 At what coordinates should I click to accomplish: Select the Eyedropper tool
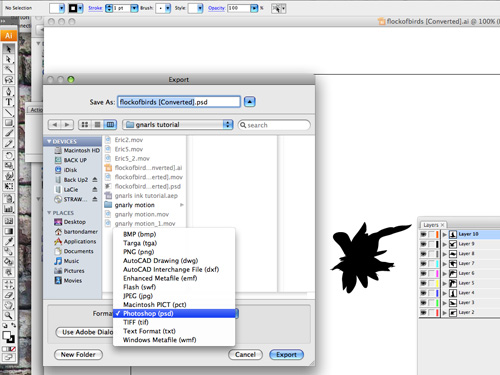click(8, 241)
